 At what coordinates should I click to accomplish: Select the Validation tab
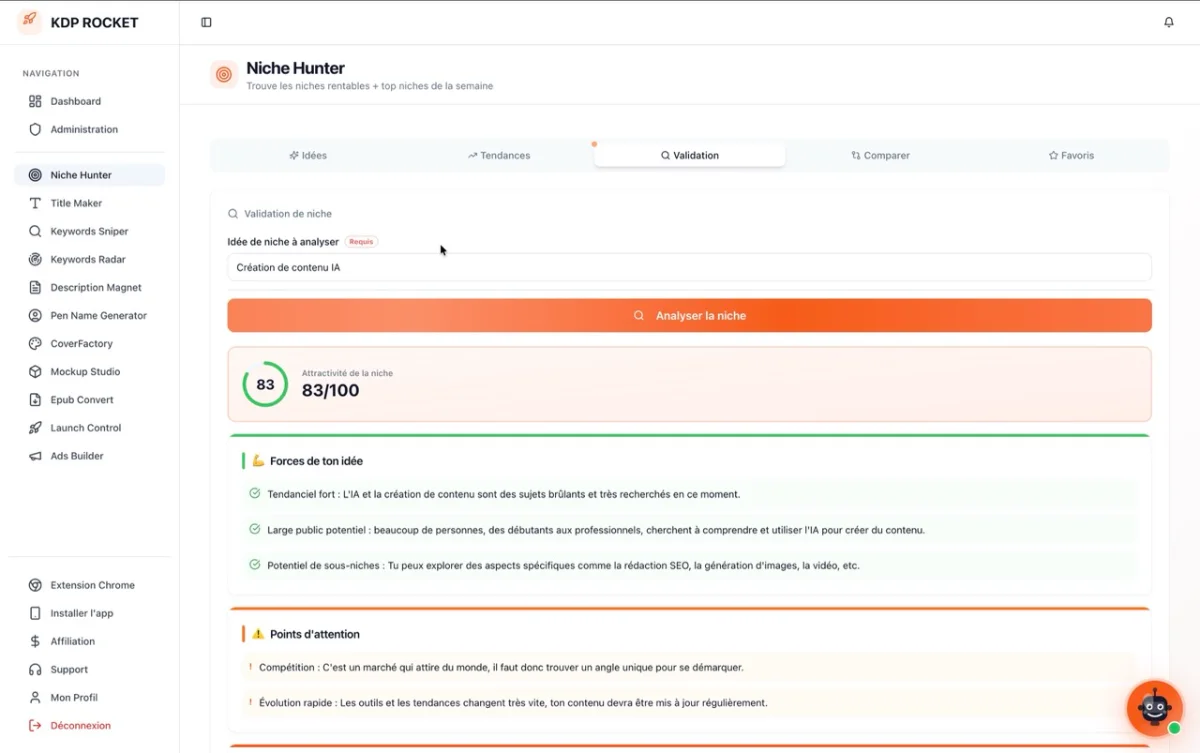coord(690,155)
